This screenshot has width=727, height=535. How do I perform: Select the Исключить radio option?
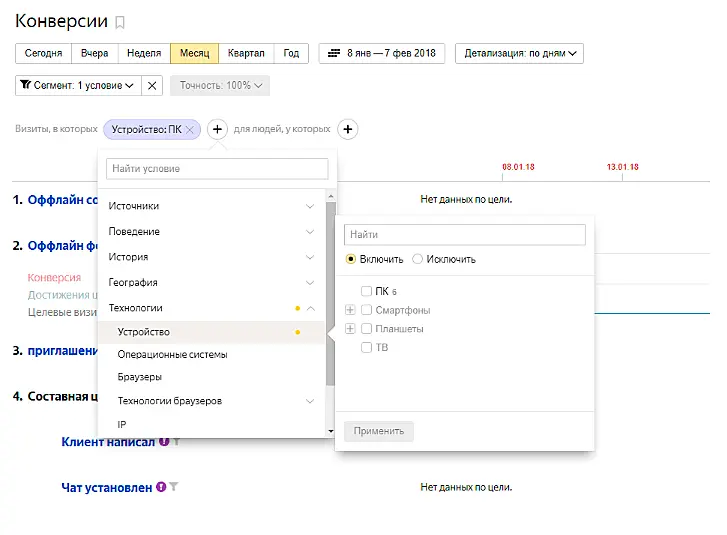click(418, 259)
